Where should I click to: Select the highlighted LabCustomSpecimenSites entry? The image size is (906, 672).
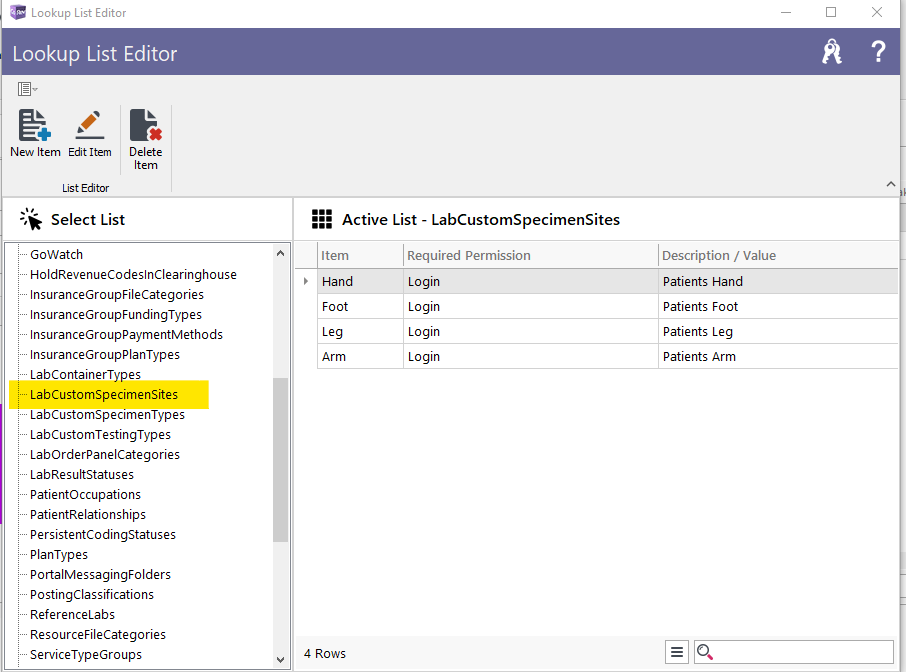coord(105,394)
